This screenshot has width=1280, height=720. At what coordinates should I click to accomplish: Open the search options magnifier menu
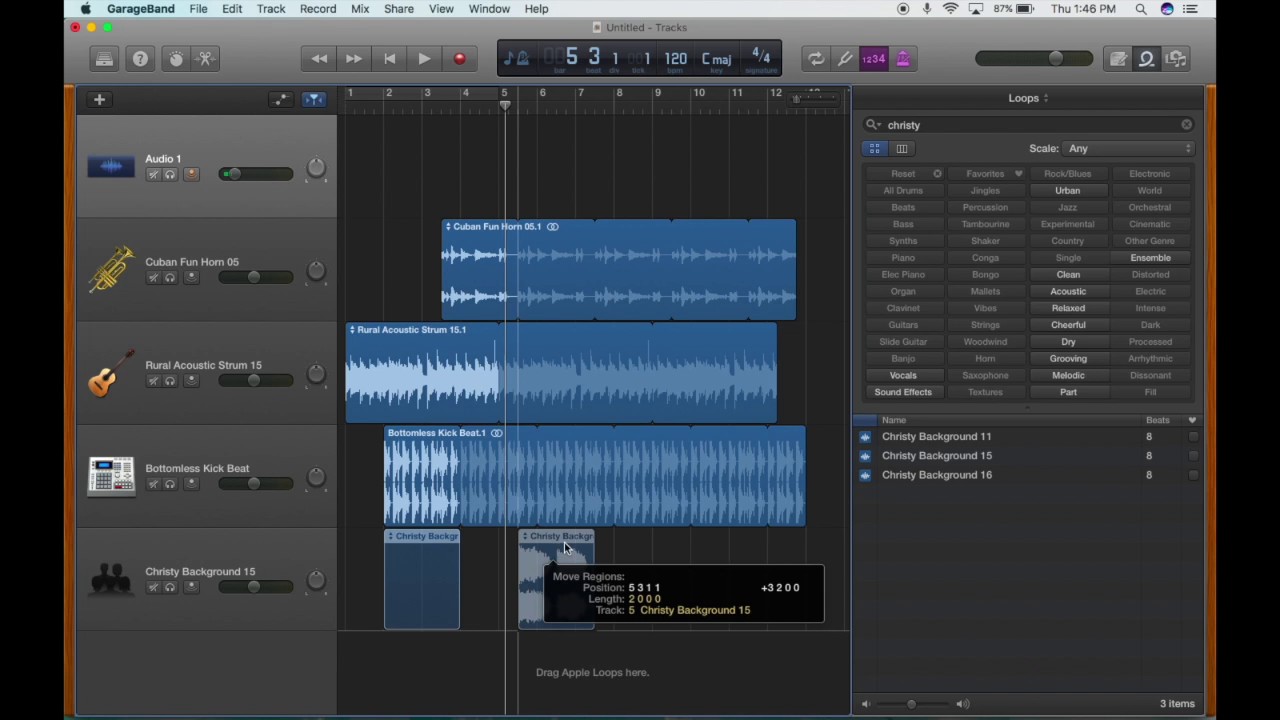click(873, 125)
